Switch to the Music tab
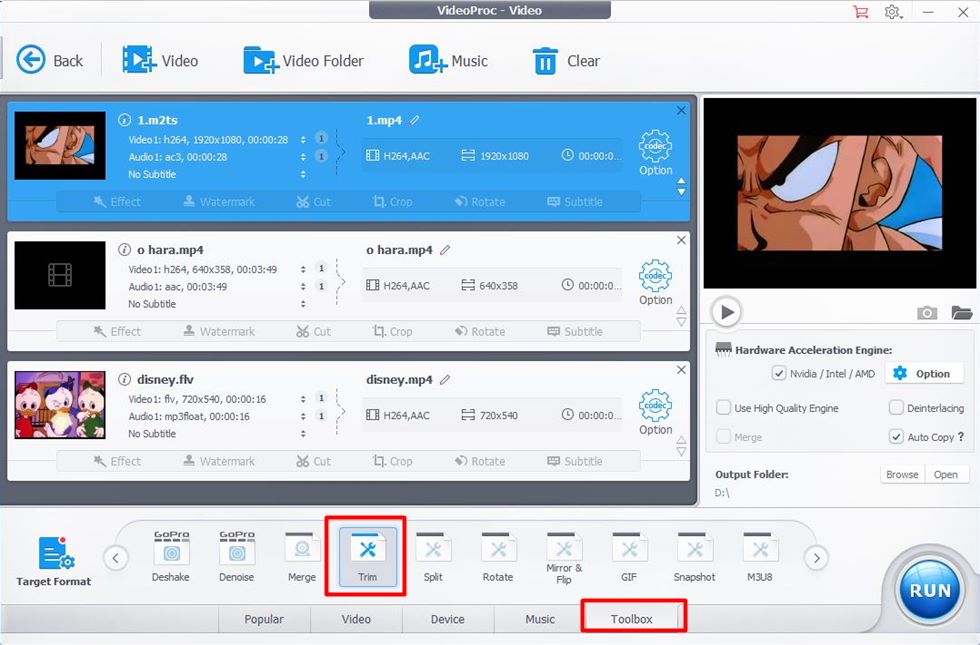The height and width of the screenshot is (645, 980). pyautogui.click(x=540, y=619)
